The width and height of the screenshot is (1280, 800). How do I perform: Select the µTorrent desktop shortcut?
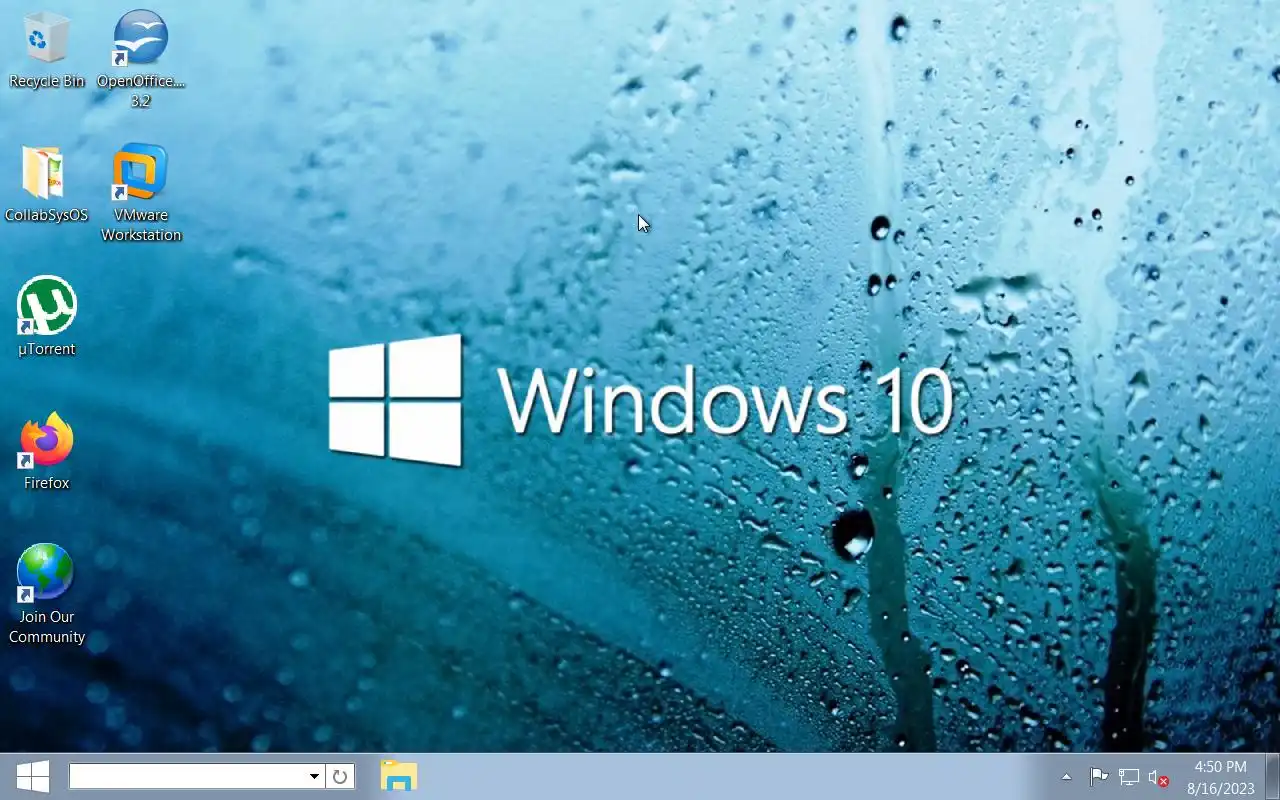46,317
